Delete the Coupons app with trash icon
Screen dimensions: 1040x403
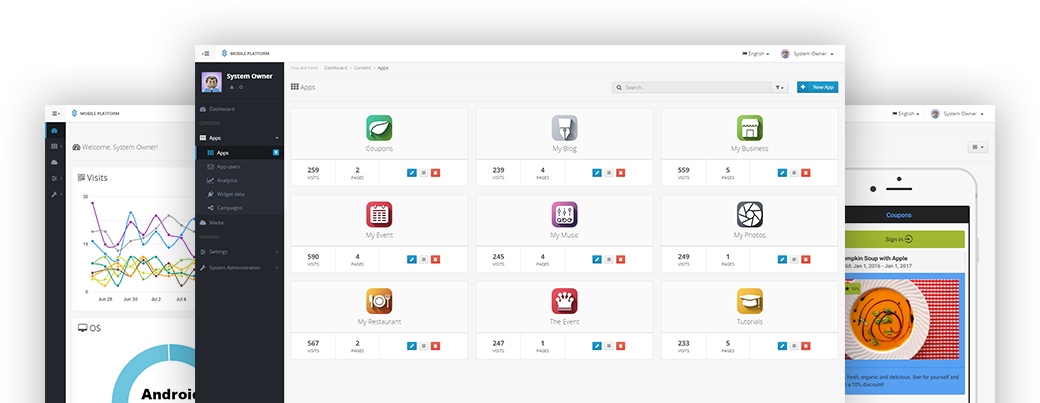pyautogui.click(x=435, y=172)
